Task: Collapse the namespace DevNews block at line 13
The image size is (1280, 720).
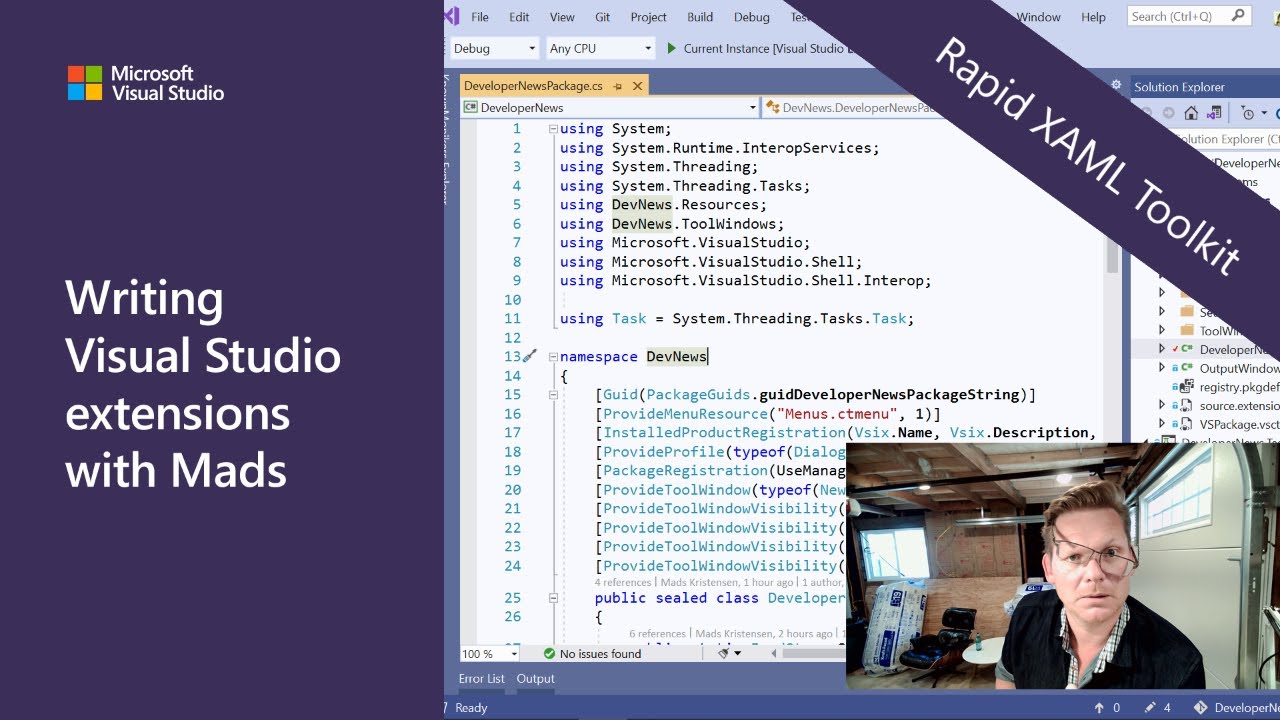Action: 553,357
